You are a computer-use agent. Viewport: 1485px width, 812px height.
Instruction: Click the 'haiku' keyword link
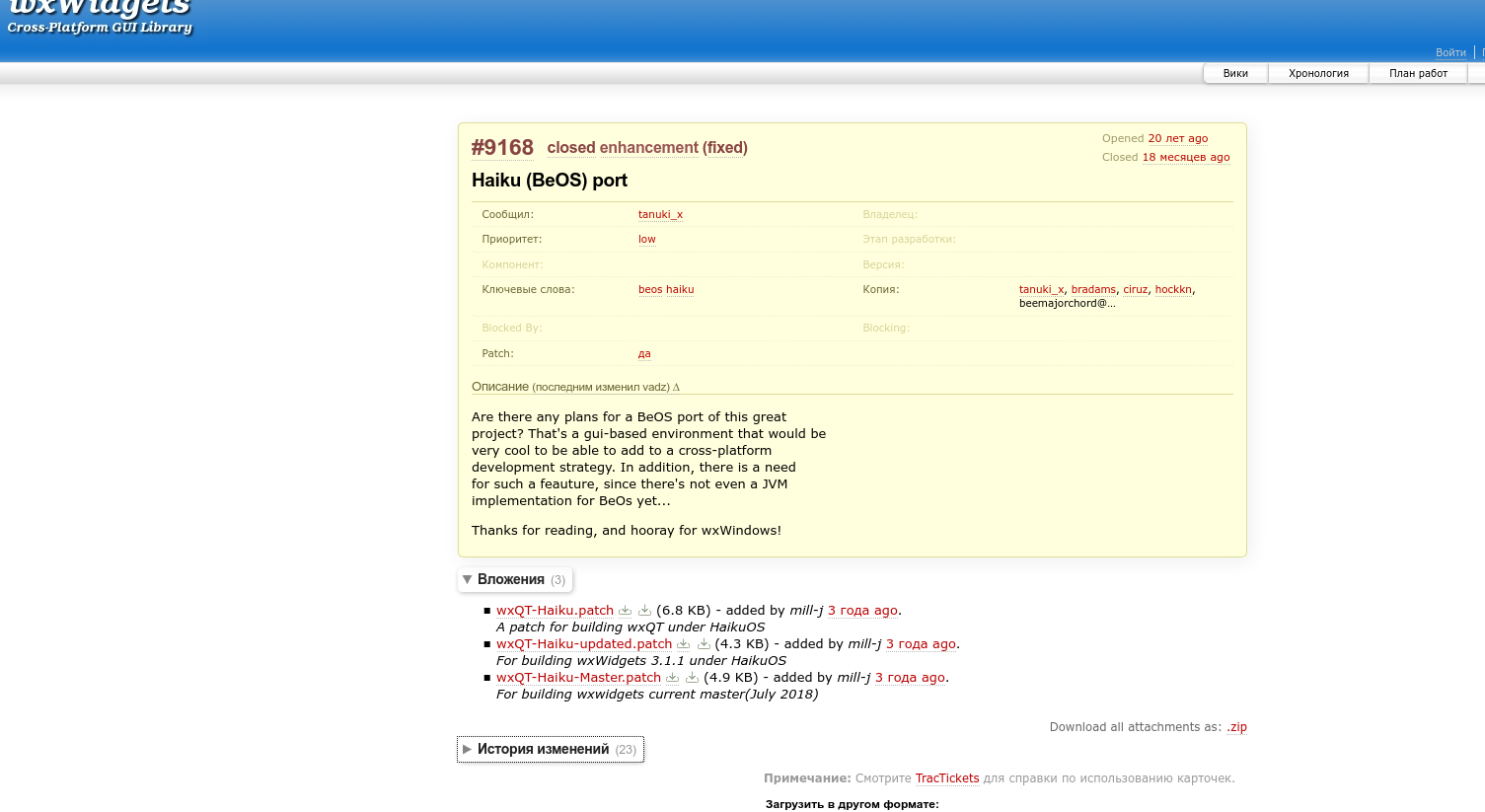pyautogui.click(x=680, y=290)
